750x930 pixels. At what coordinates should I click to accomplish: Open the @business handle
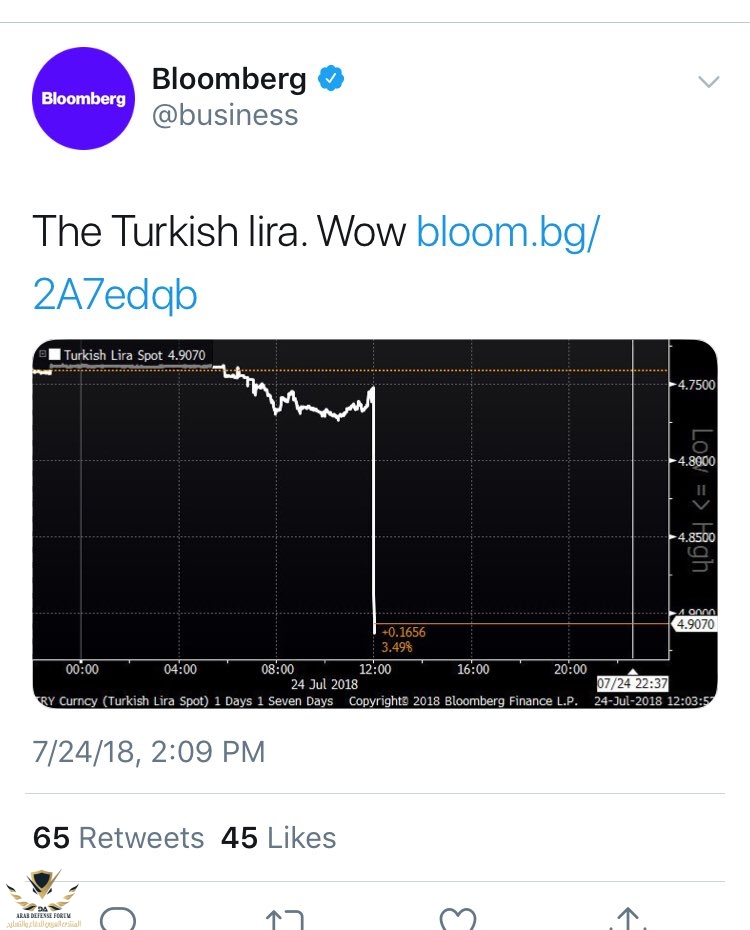225,115
